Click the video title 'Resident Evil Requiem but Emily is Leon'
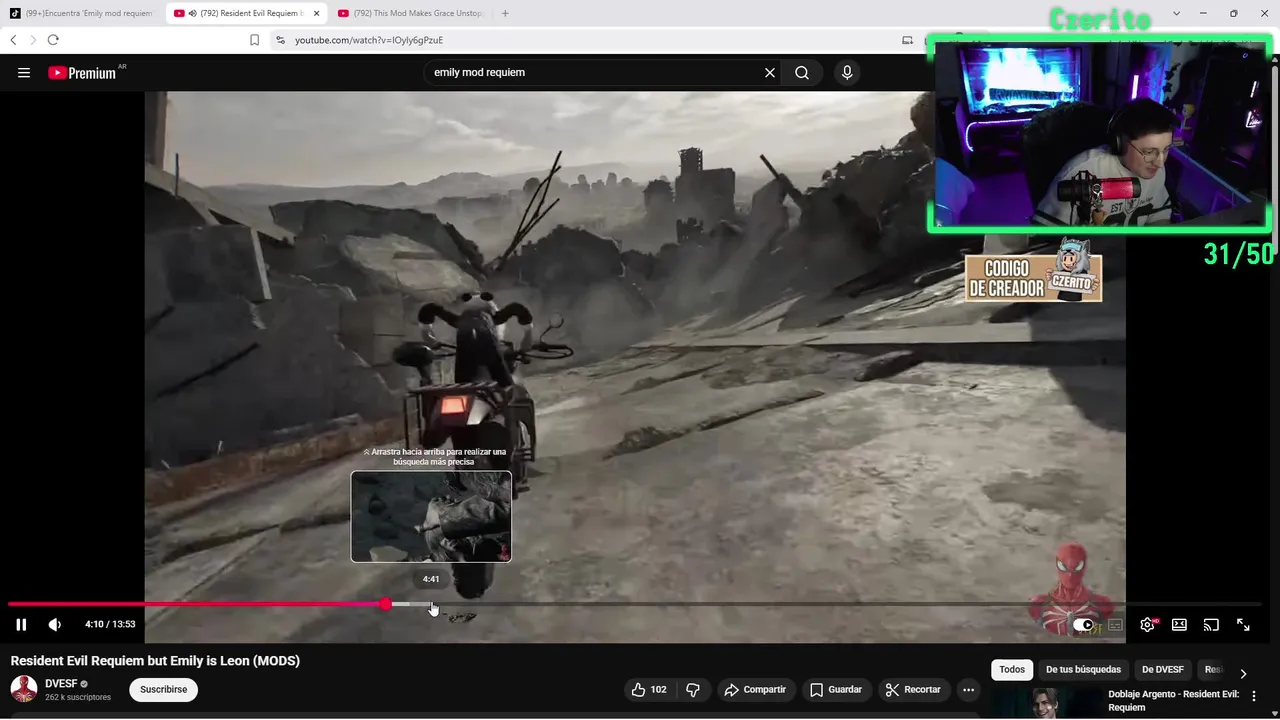This screenshot has height=720, width=1280. click(x=155, y=661)
